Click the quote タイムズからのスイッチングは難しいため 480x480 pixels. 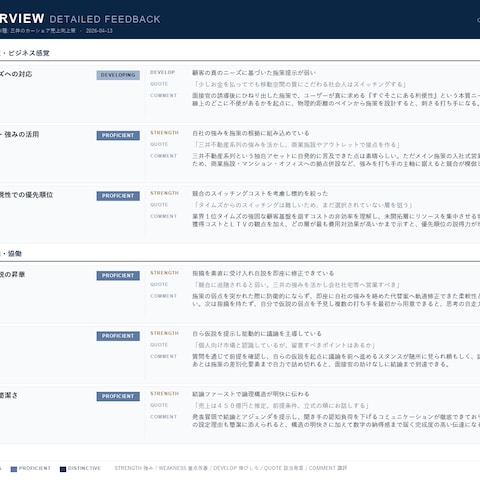point(303,205)
